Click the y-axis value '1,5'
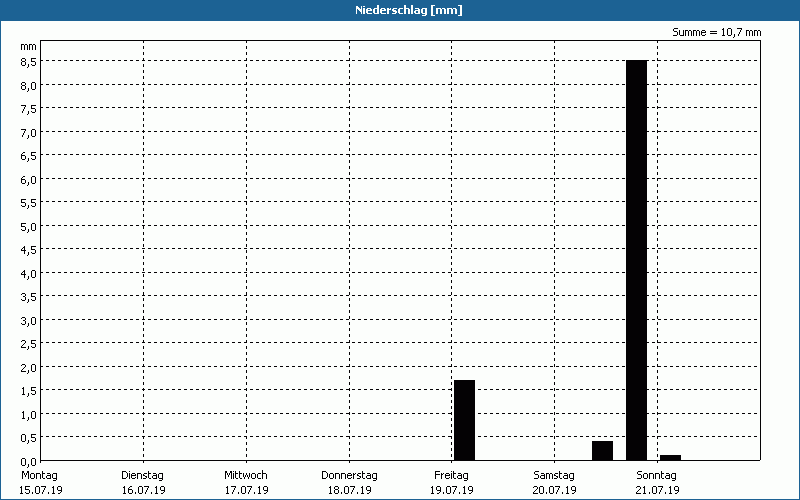 [x=29, y=391]
